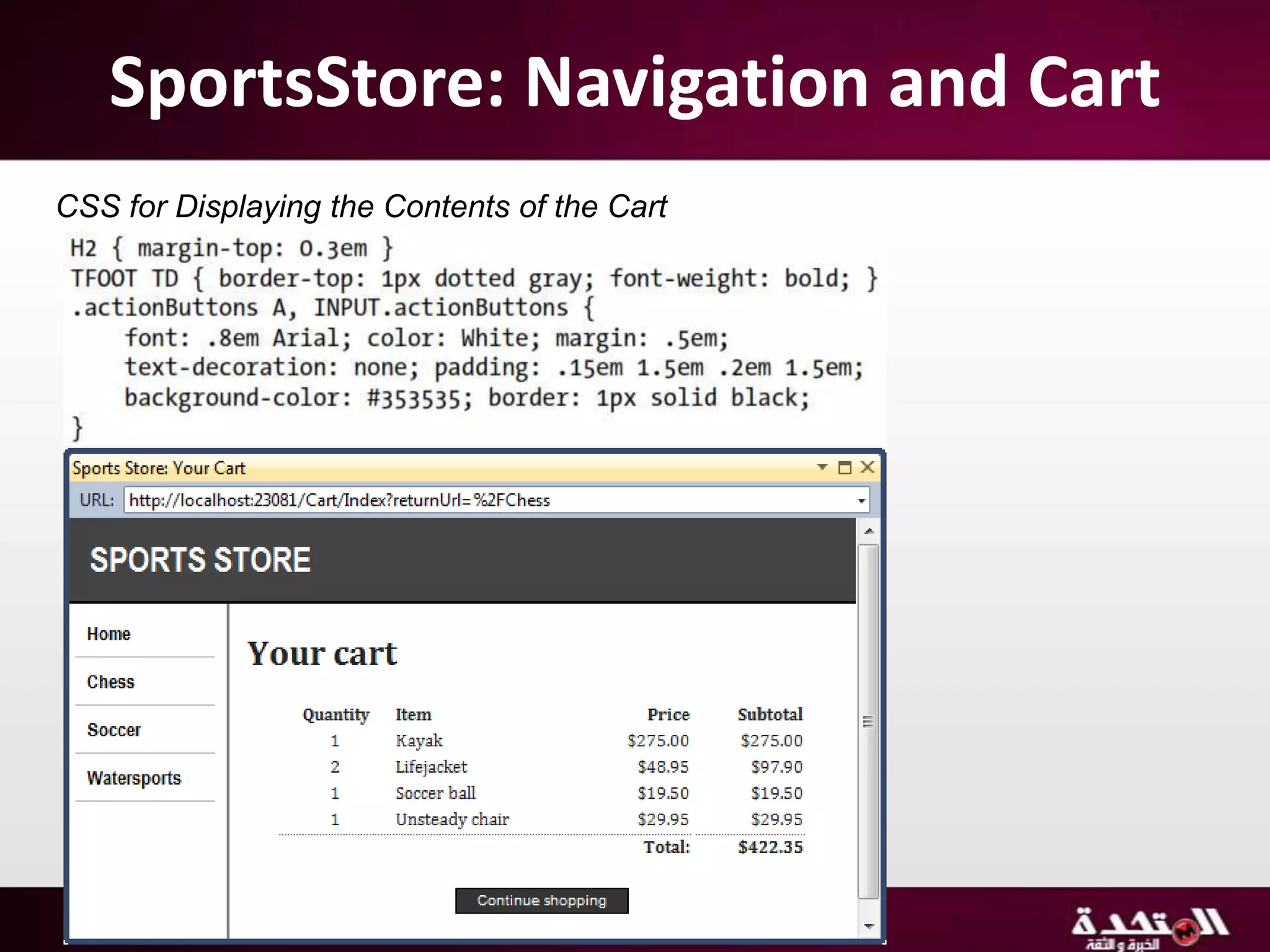The width and height of the screenshot is (1270, 952).
Task: Open the Watersports category link
Action: (134, 778)
